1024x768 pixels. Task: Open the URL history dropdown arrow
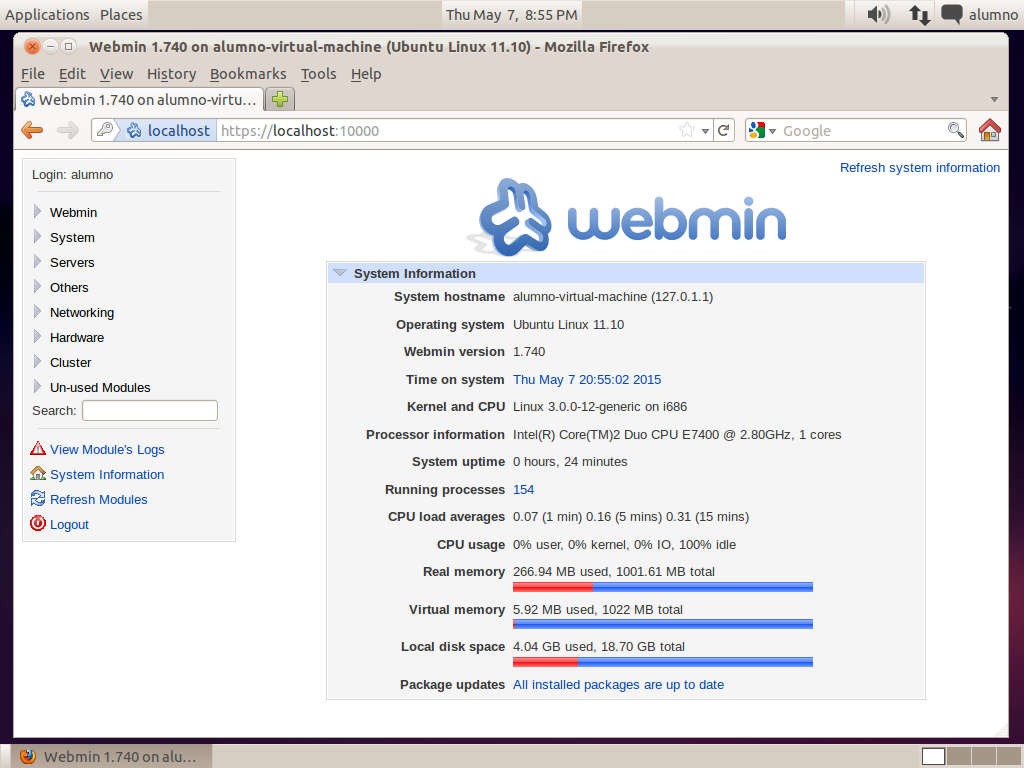click(705, 131)
